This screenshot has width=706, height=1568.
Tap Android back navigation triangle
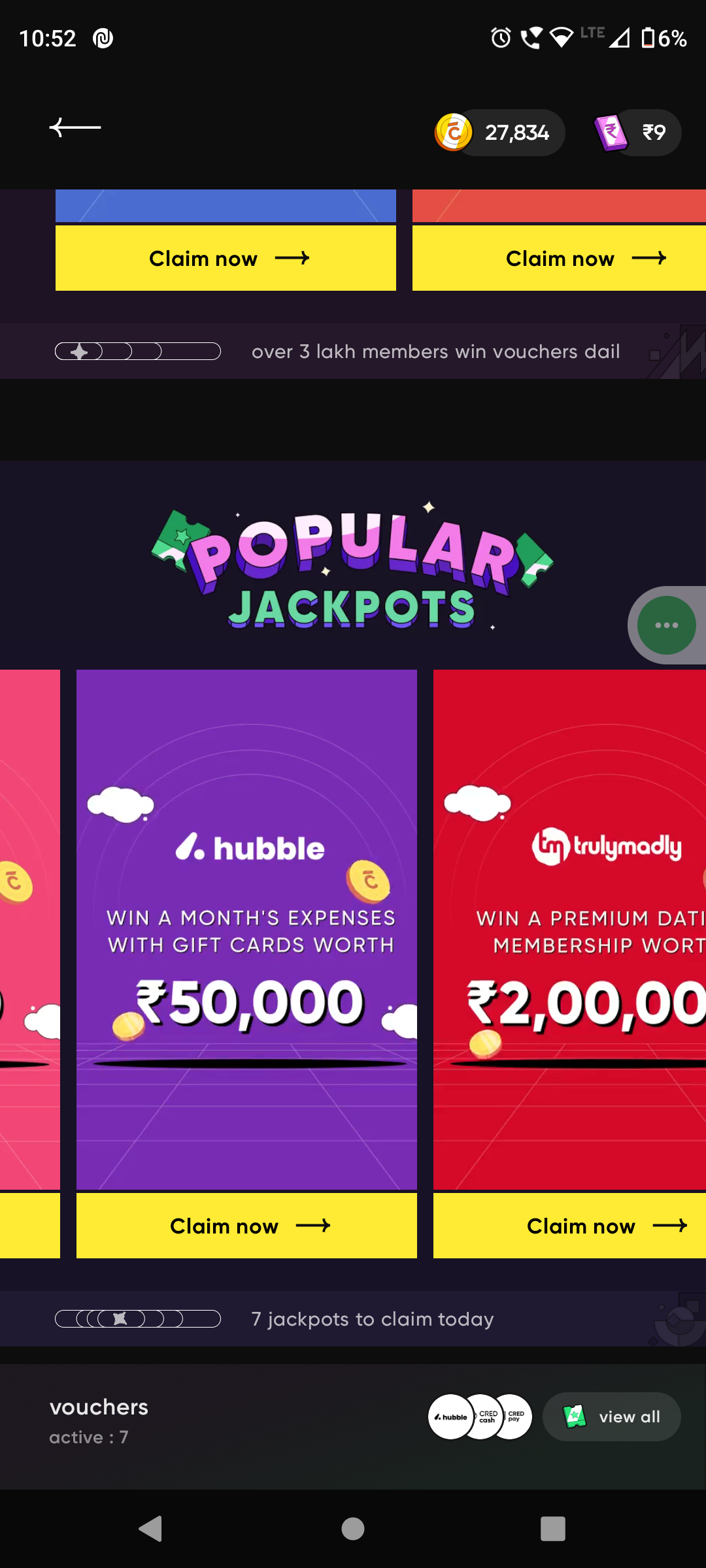pyautogui.click(x=151, y=1529)
